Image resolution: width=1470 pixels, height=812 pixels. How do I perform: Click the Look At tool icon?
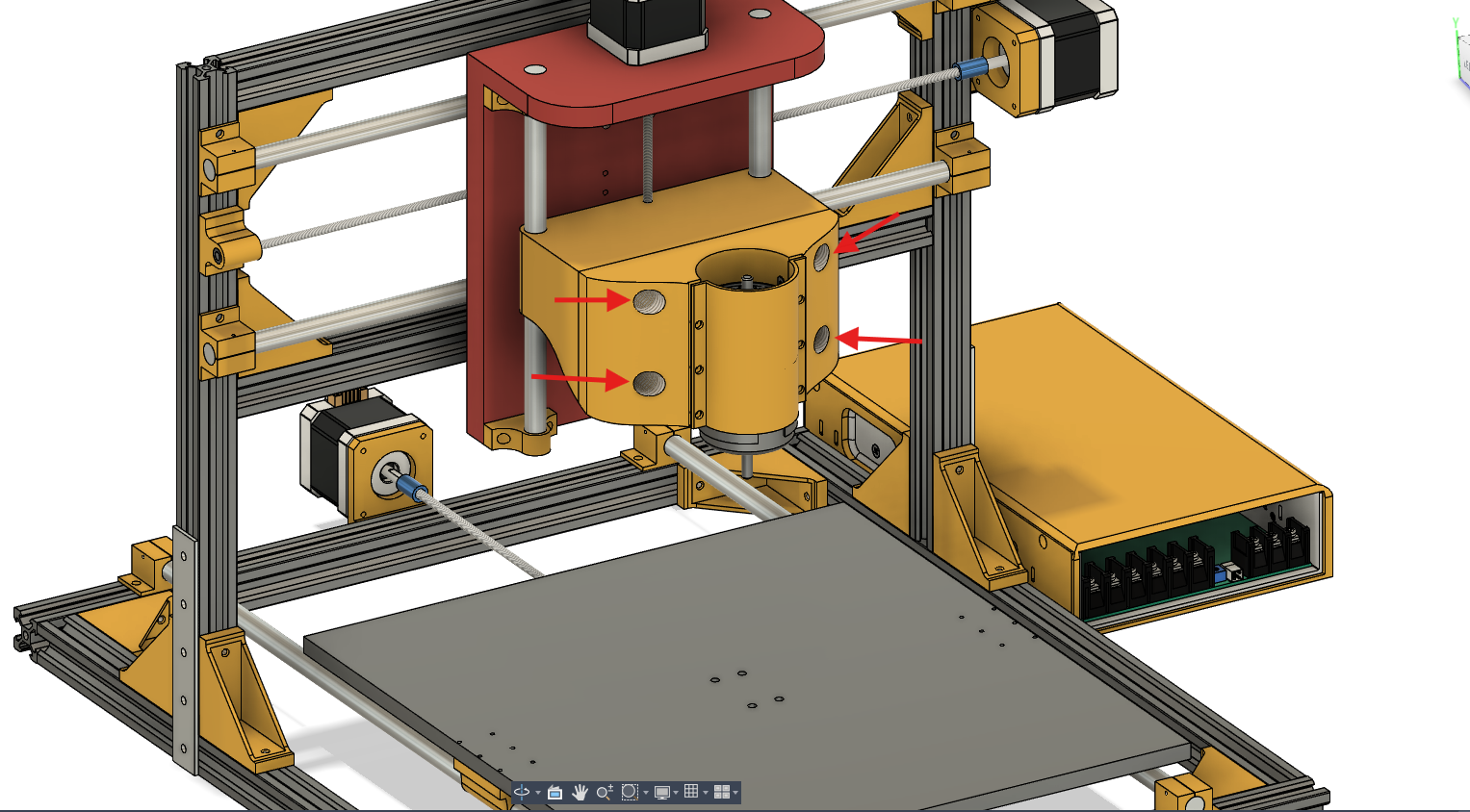(x=554, y=793)
